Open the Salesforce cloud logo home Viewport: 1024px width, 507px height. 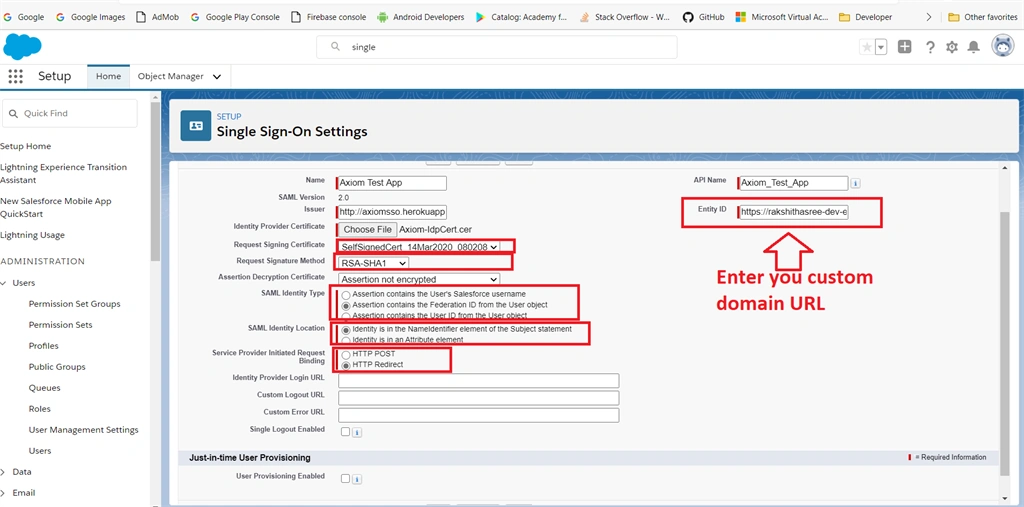tap(22, 46)
